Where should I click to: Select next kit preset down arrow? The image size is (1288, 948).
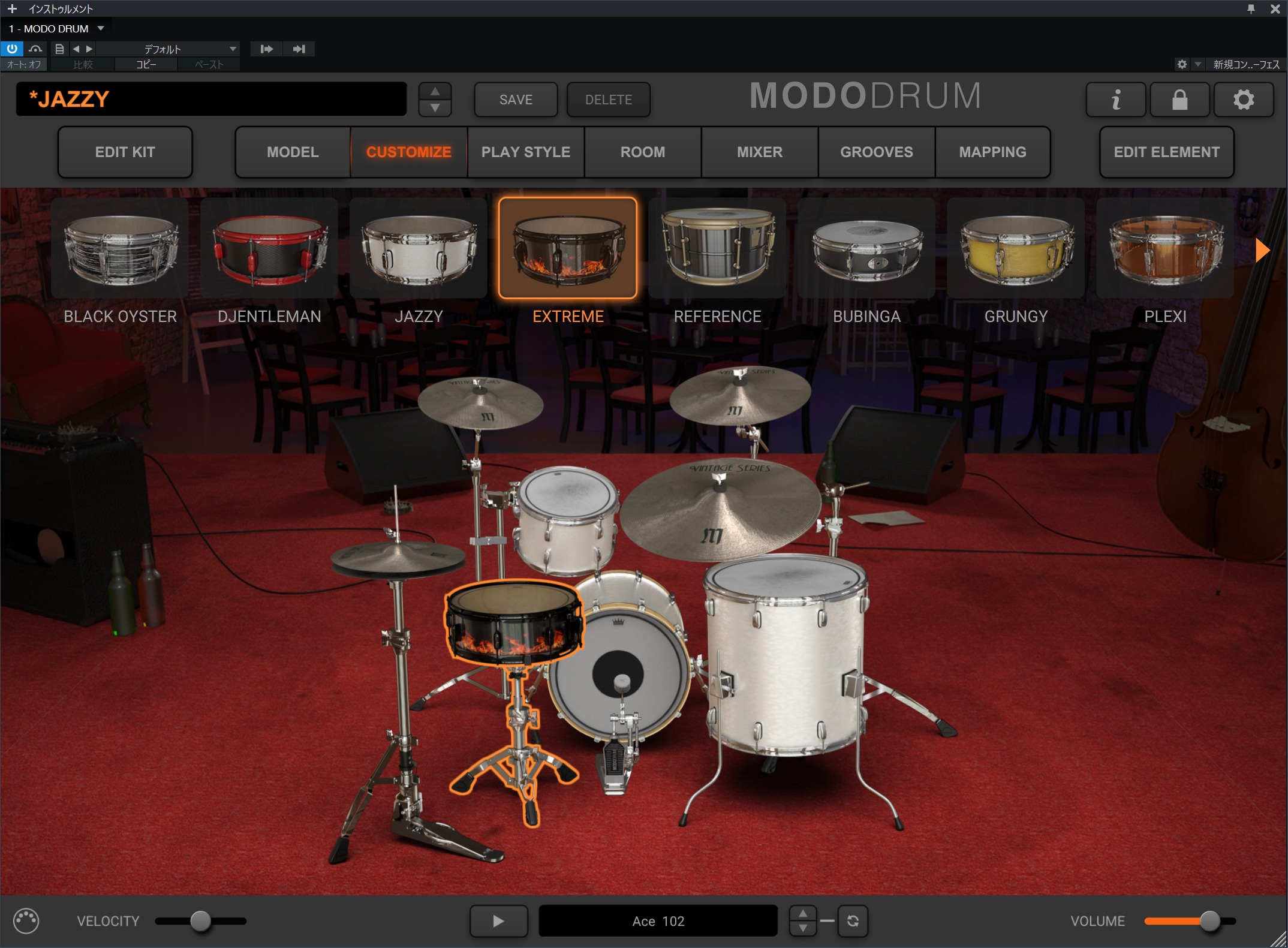point(435,108)
